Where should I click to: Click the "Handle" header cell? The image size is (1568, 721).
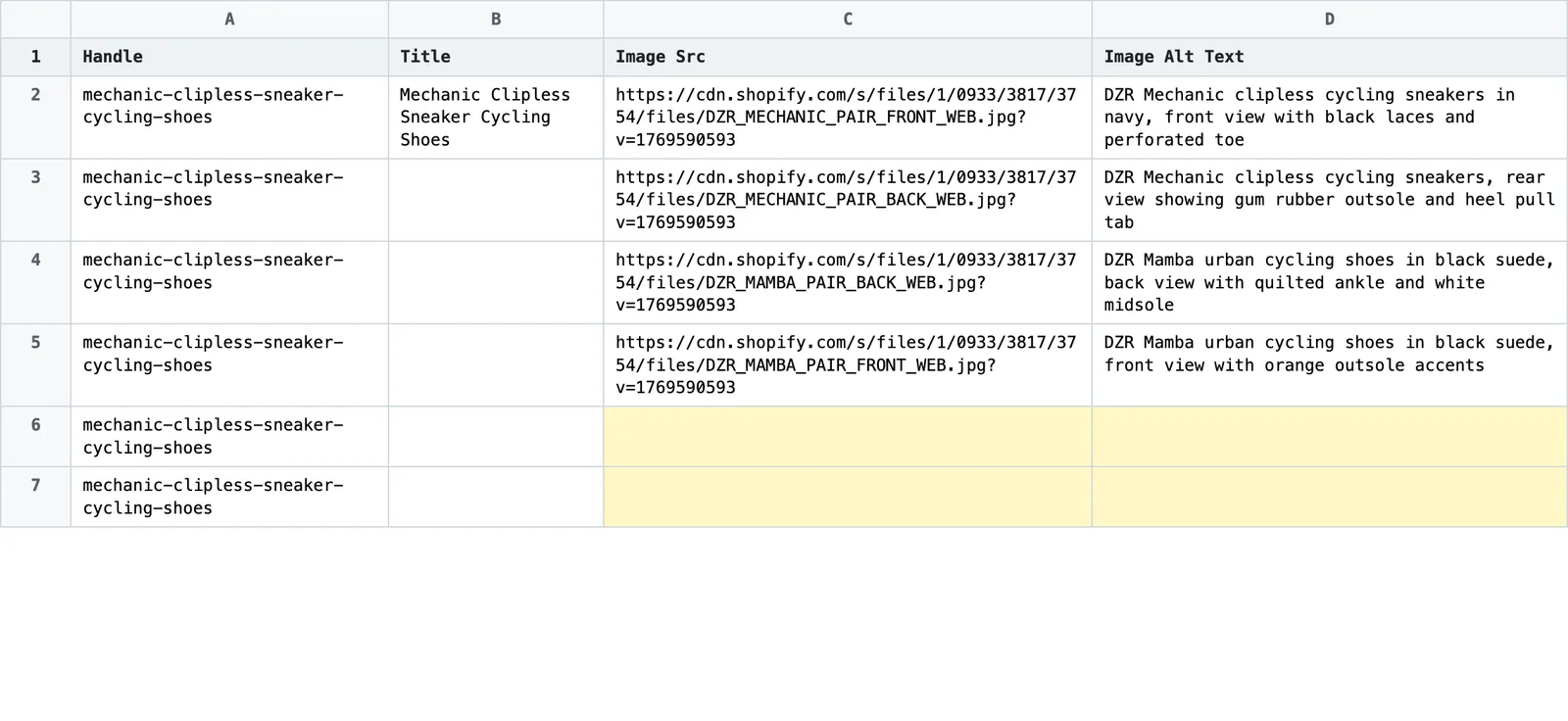pyautogui.click(x=229, y=57)
